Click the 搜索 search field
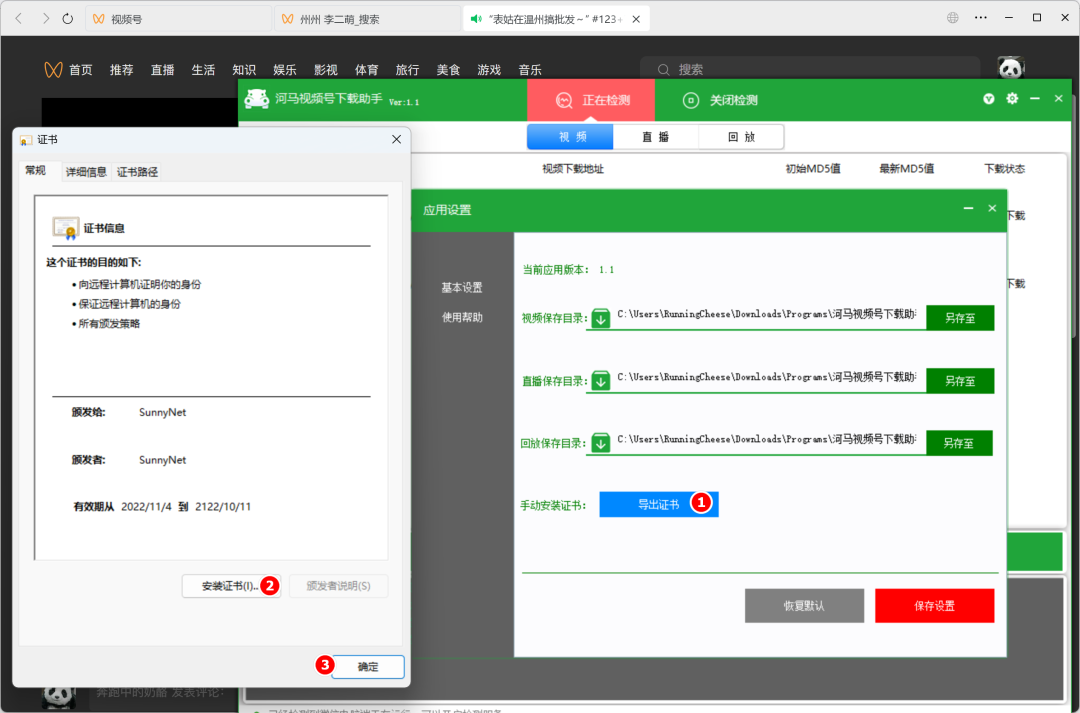Screen dimensions: 1080x713 pos(810,69)
